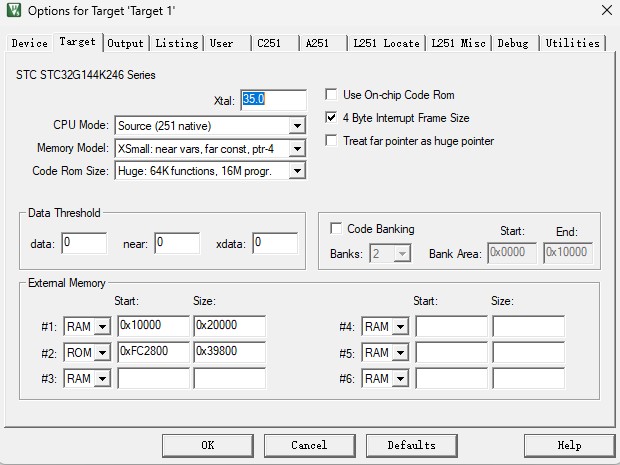The image size is (620, 465).
Task: Open the Code Rom Size dropdown
Action: coord(297,171)
